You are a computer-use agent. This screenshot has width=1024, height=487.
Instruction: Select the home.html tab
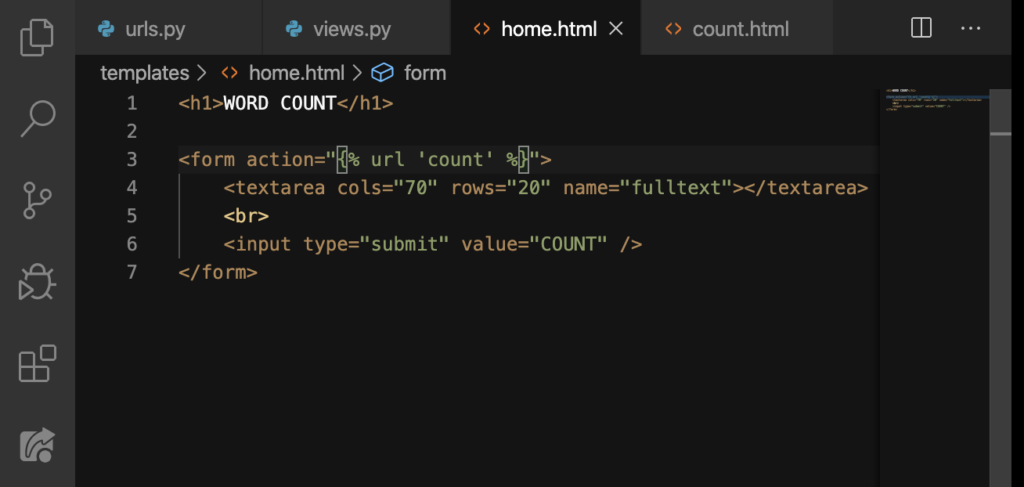pos(546,28)
